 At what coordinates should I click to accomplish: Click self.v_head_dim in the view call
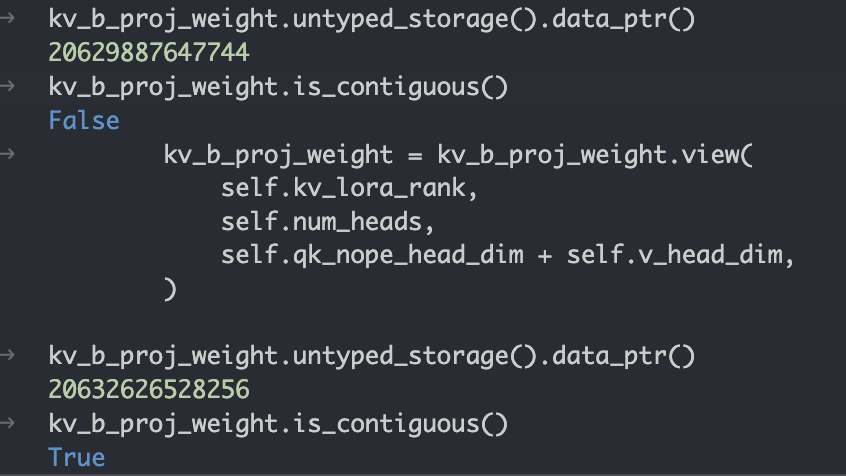pos(674,255)
